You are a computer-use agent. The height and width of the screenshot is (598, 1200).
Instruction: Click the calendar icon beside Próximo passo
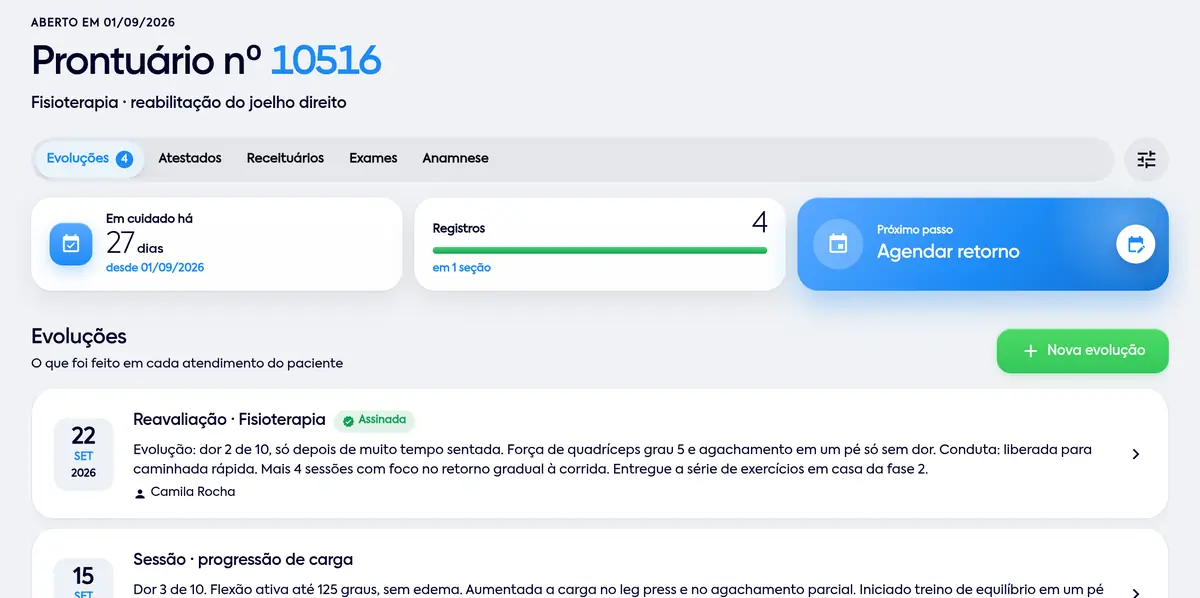point(838,244)
